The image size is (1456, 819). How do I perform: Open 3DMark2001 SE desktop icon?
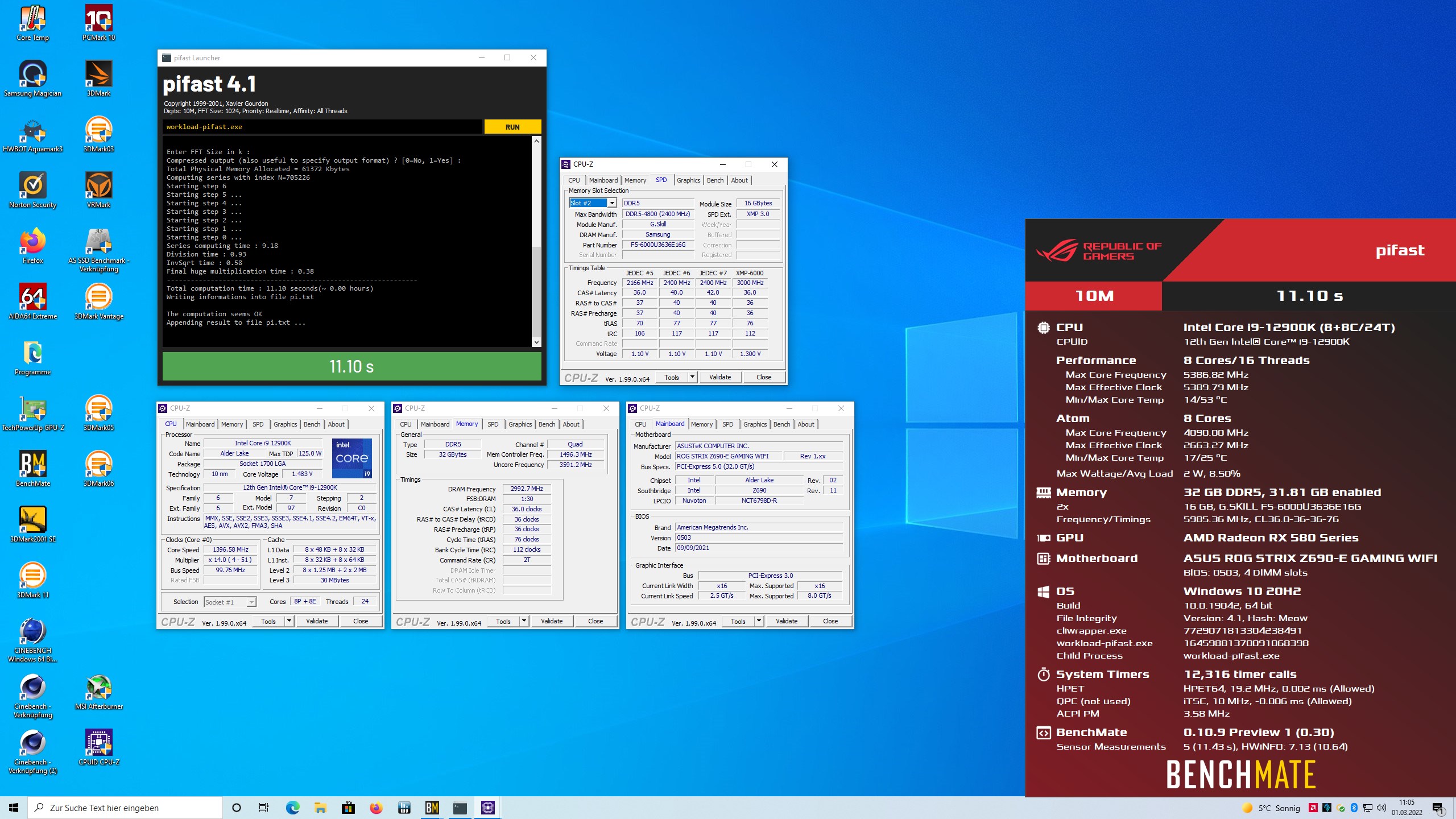click(32, 524)
